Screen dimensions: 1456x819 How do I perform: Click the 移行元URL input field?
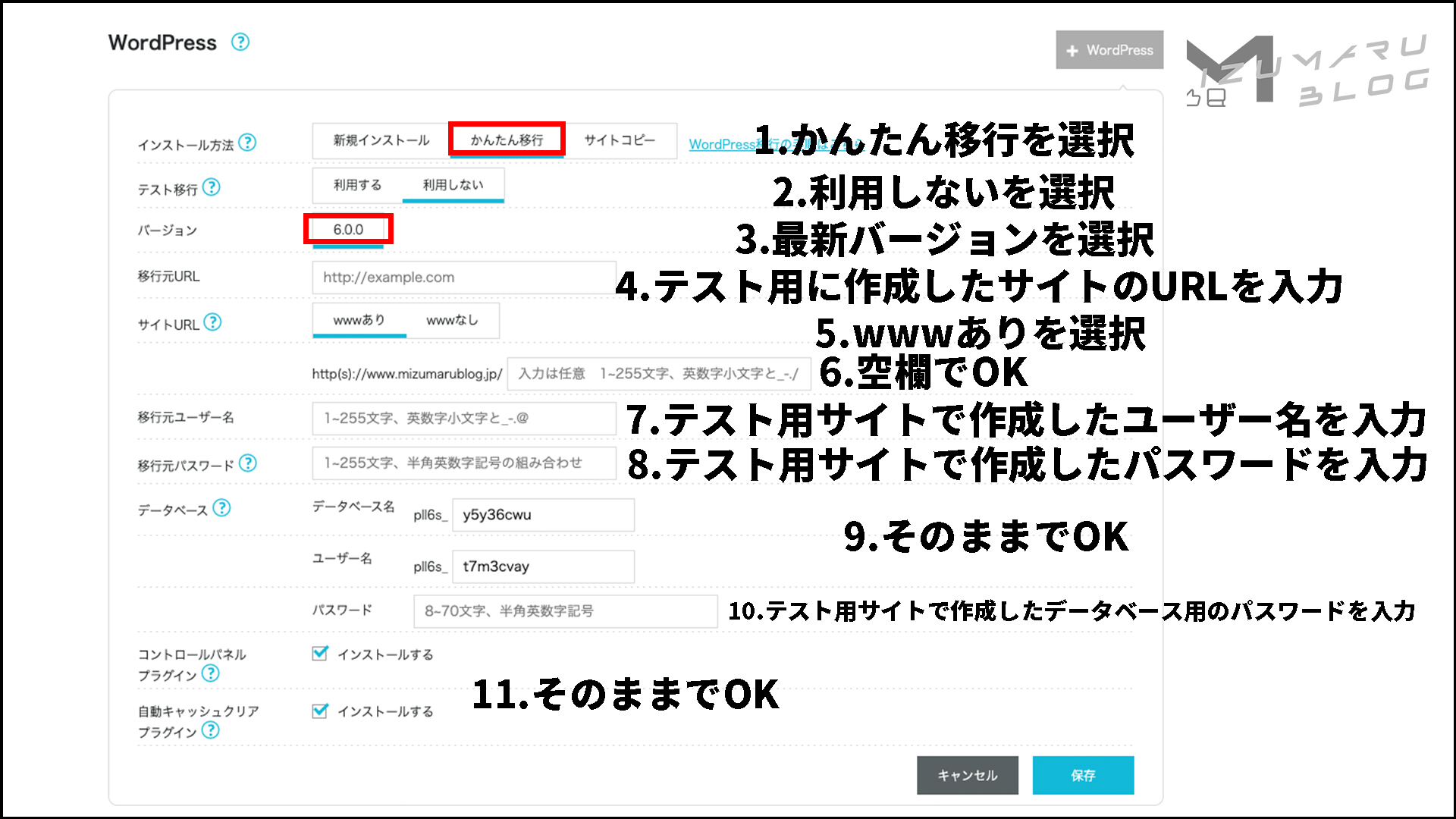pos(464,278)
